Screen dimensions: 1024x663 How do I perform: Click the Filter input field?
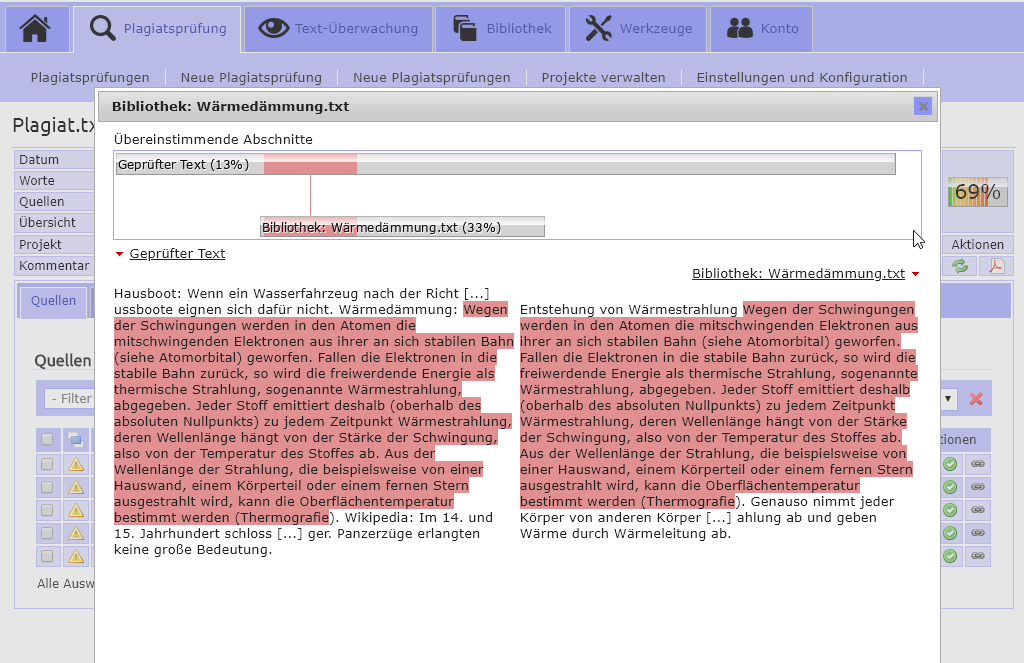click(x=69, y=398)
